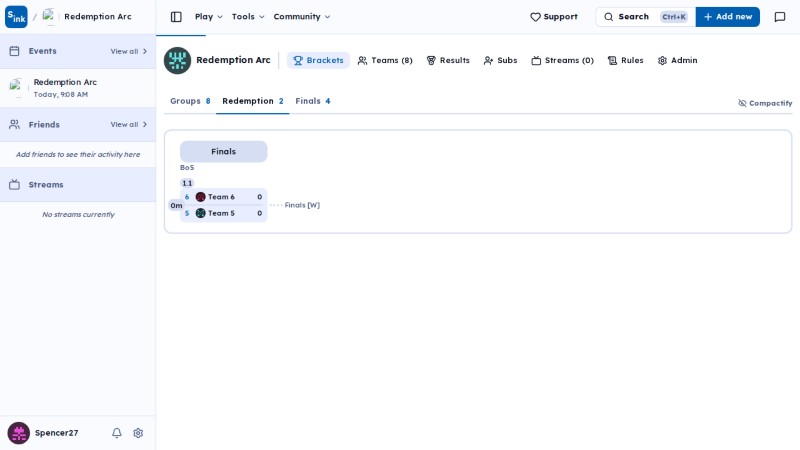
Task: Click the View all chevron beside Events
Action: [x=145, y=52]
